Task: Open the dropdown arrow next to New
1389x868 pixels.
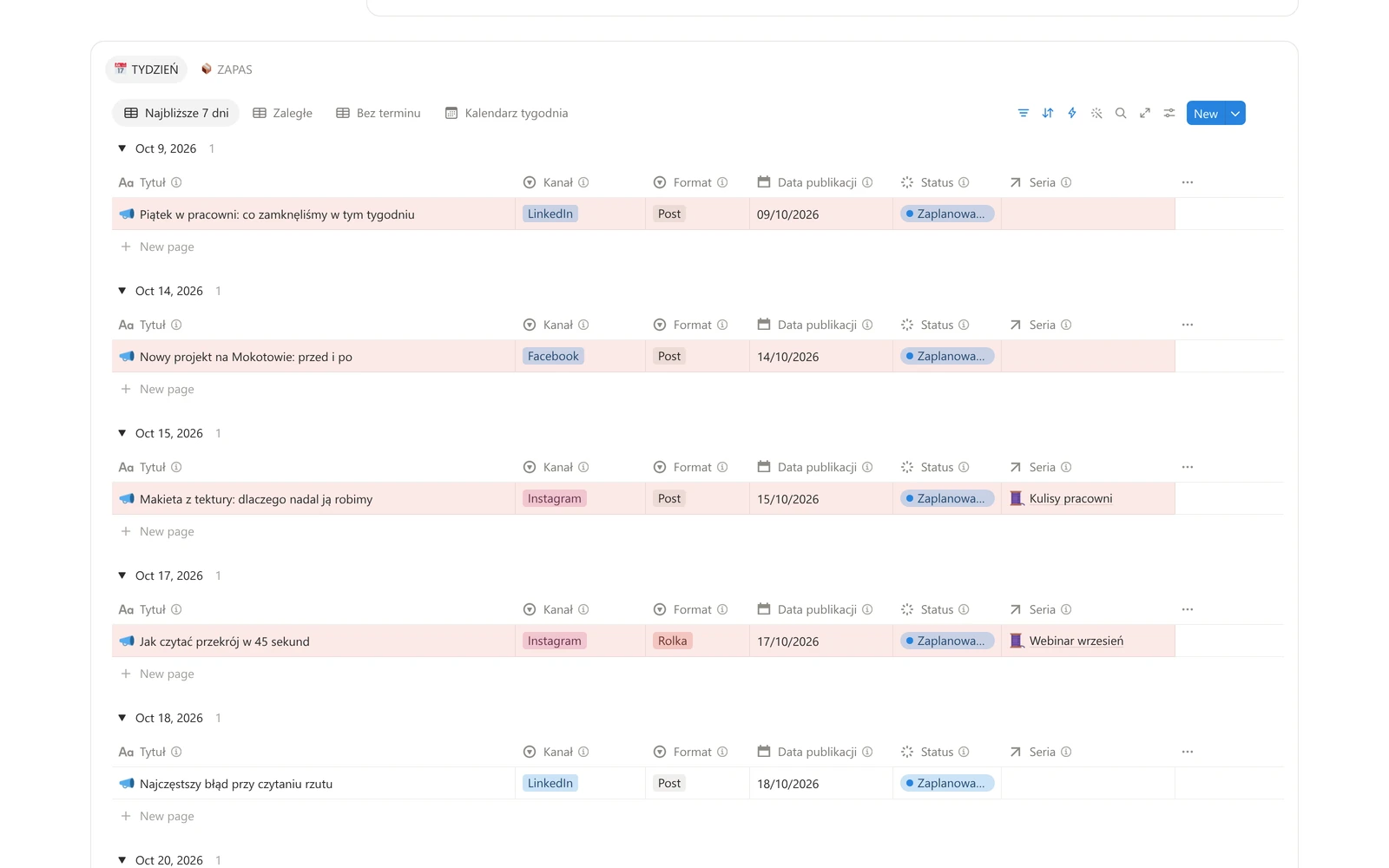Action: (x=1235, y=114)
